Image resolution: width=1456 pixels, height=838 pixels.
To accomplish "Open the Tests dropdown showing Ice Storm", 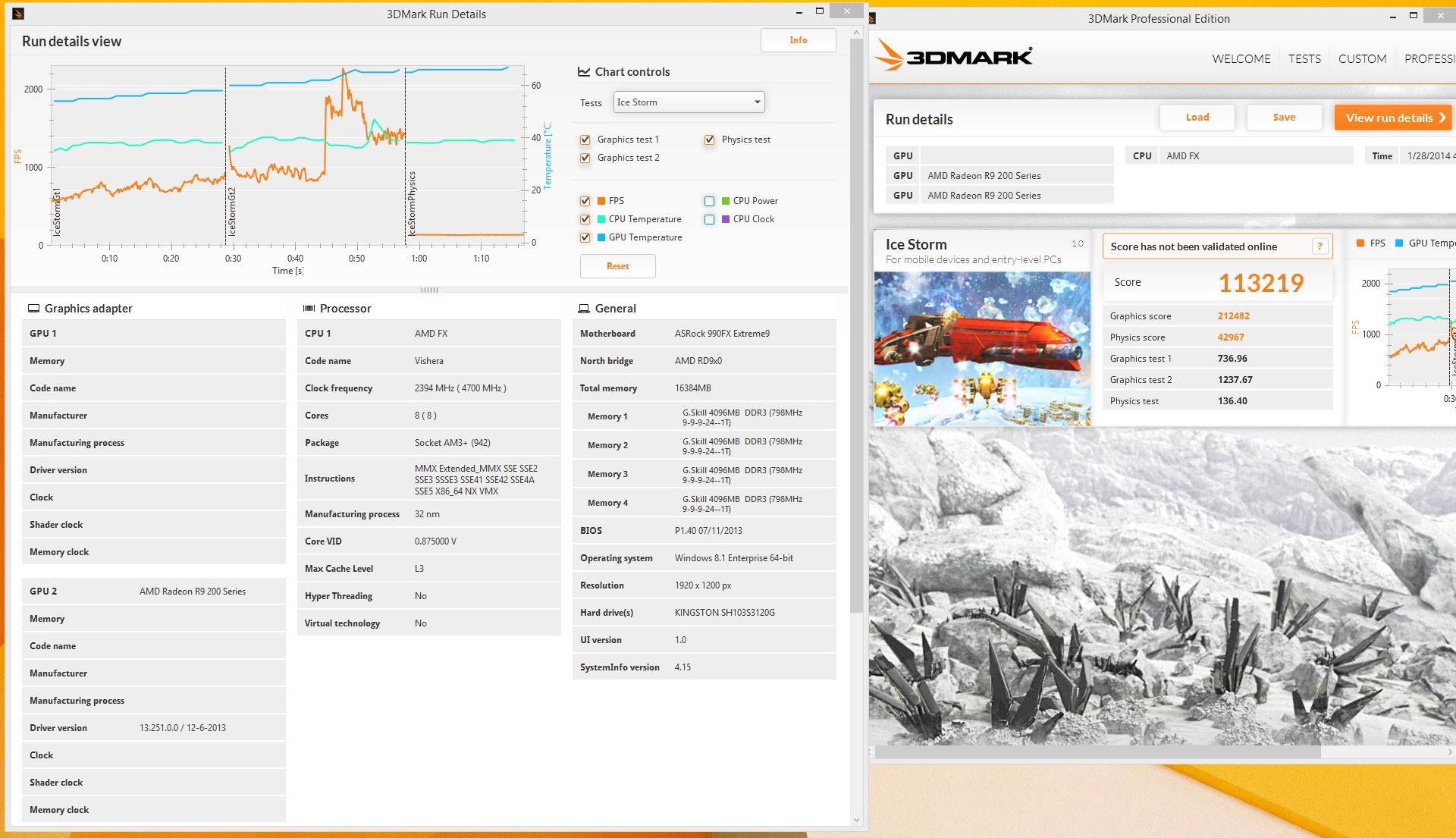I will pyautogui.click(x=689, y=102).
